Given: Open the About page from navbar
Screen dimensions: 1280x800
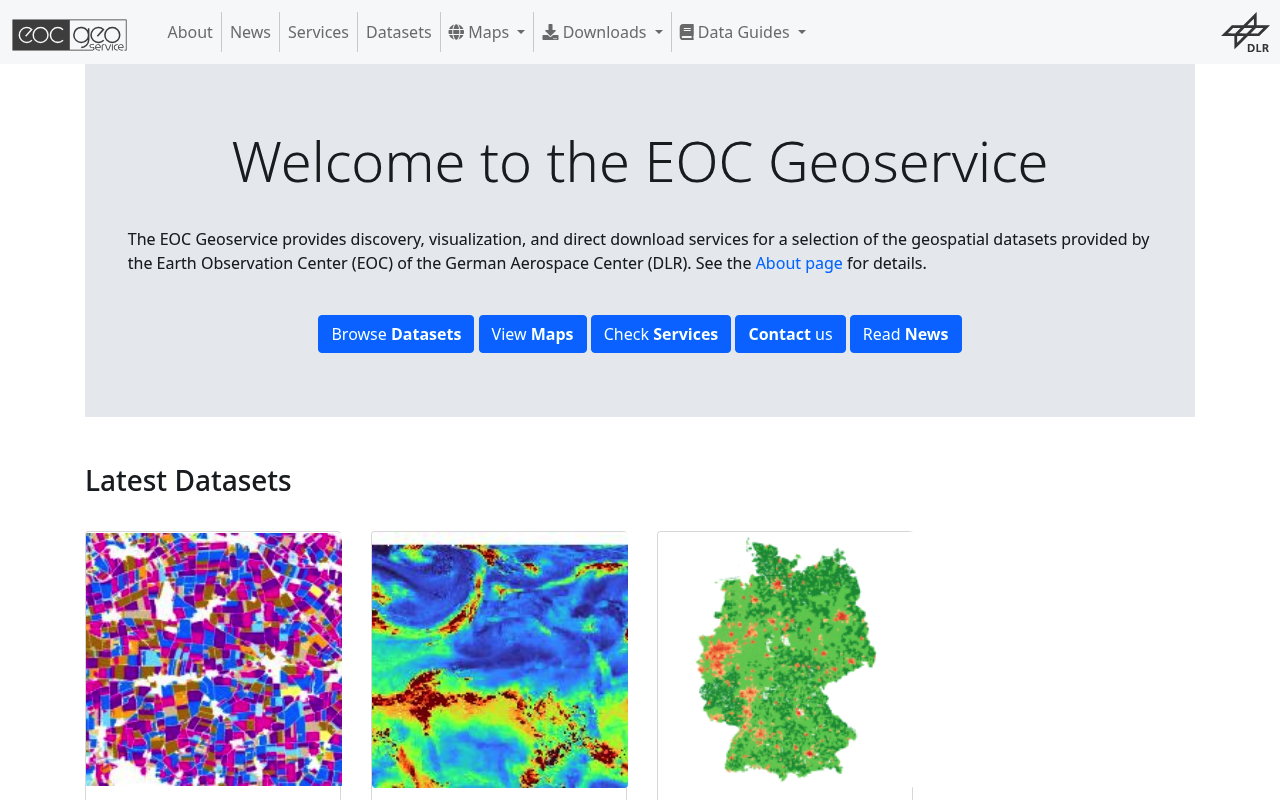Looking at the screenshot, I should [x=190, y=32].
